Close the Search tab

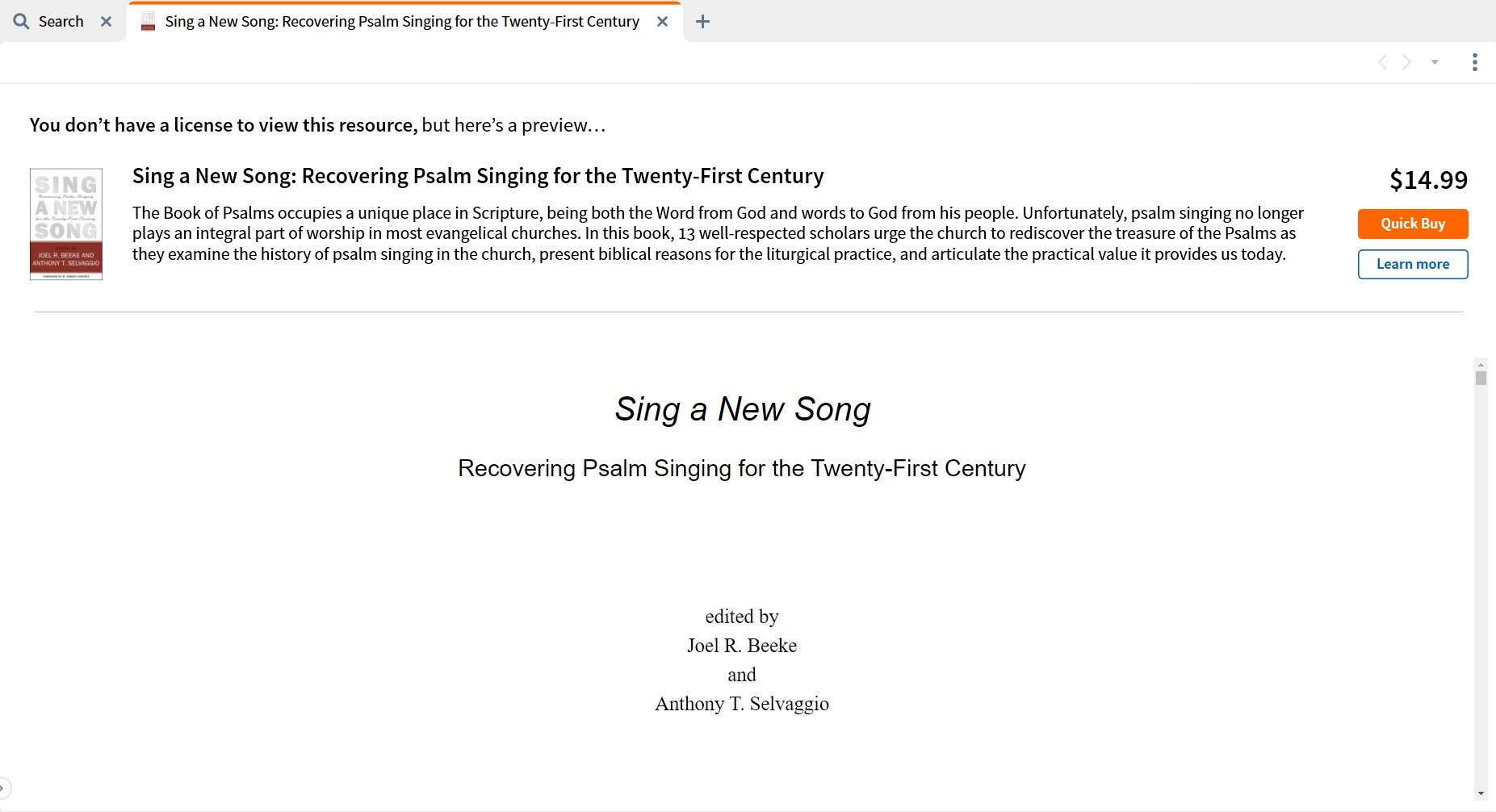coord(106,22)
